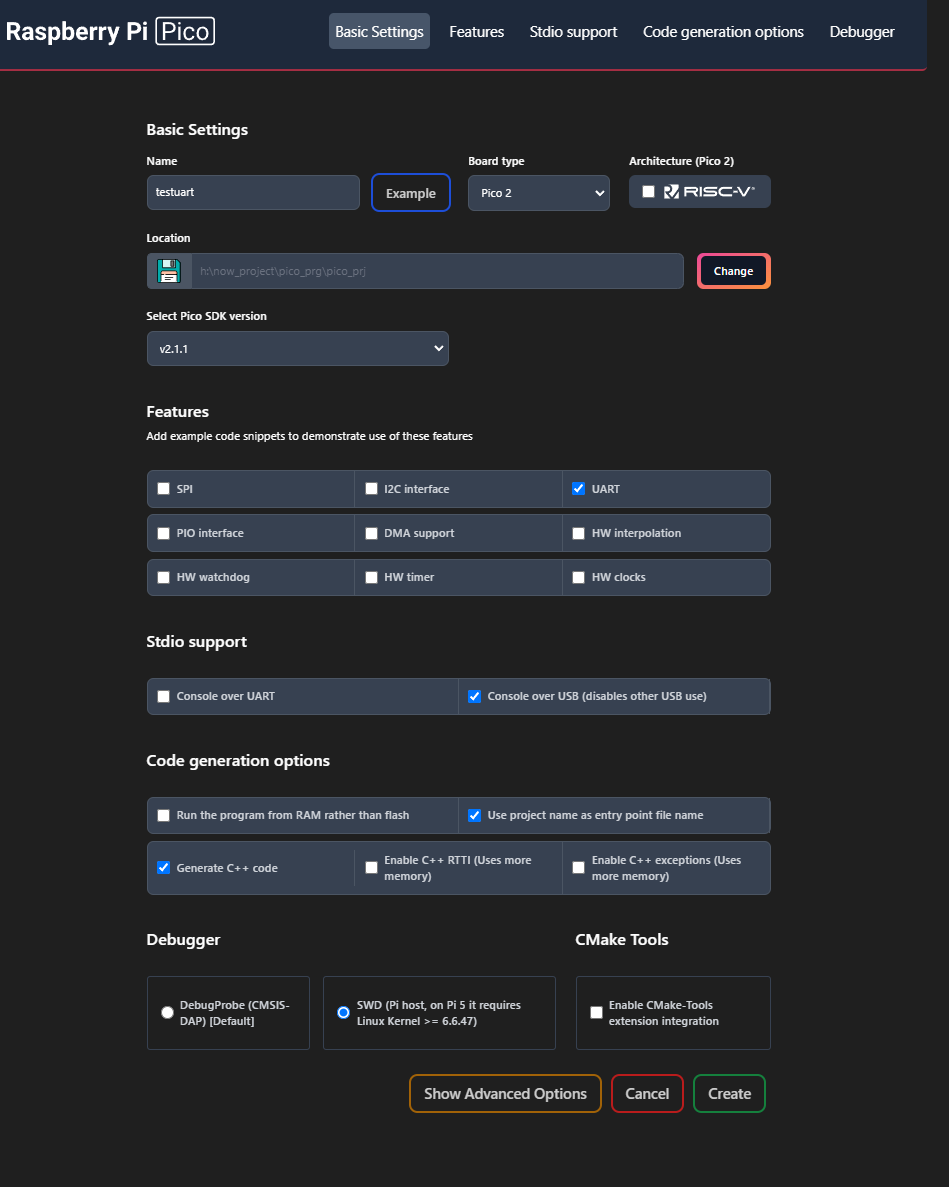
Task: Enable C++ RTTI checkbox
Action: pos(372,868)
